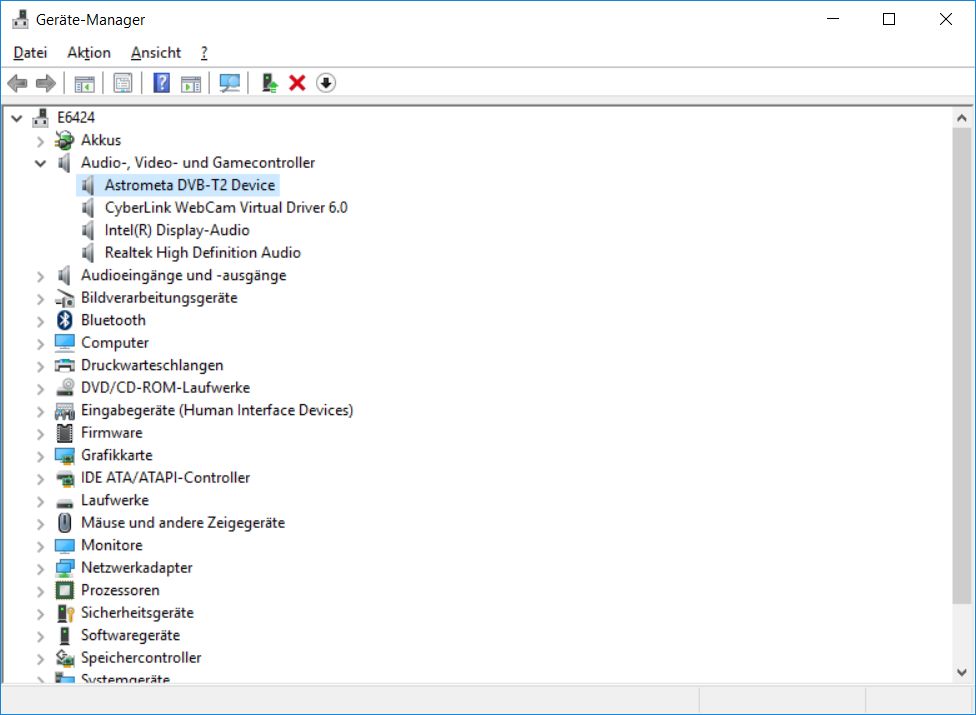Click the Bluetooth category icon
Image resolution: width=976 pixels, height=715 pixels.
[x=65, y=320]
